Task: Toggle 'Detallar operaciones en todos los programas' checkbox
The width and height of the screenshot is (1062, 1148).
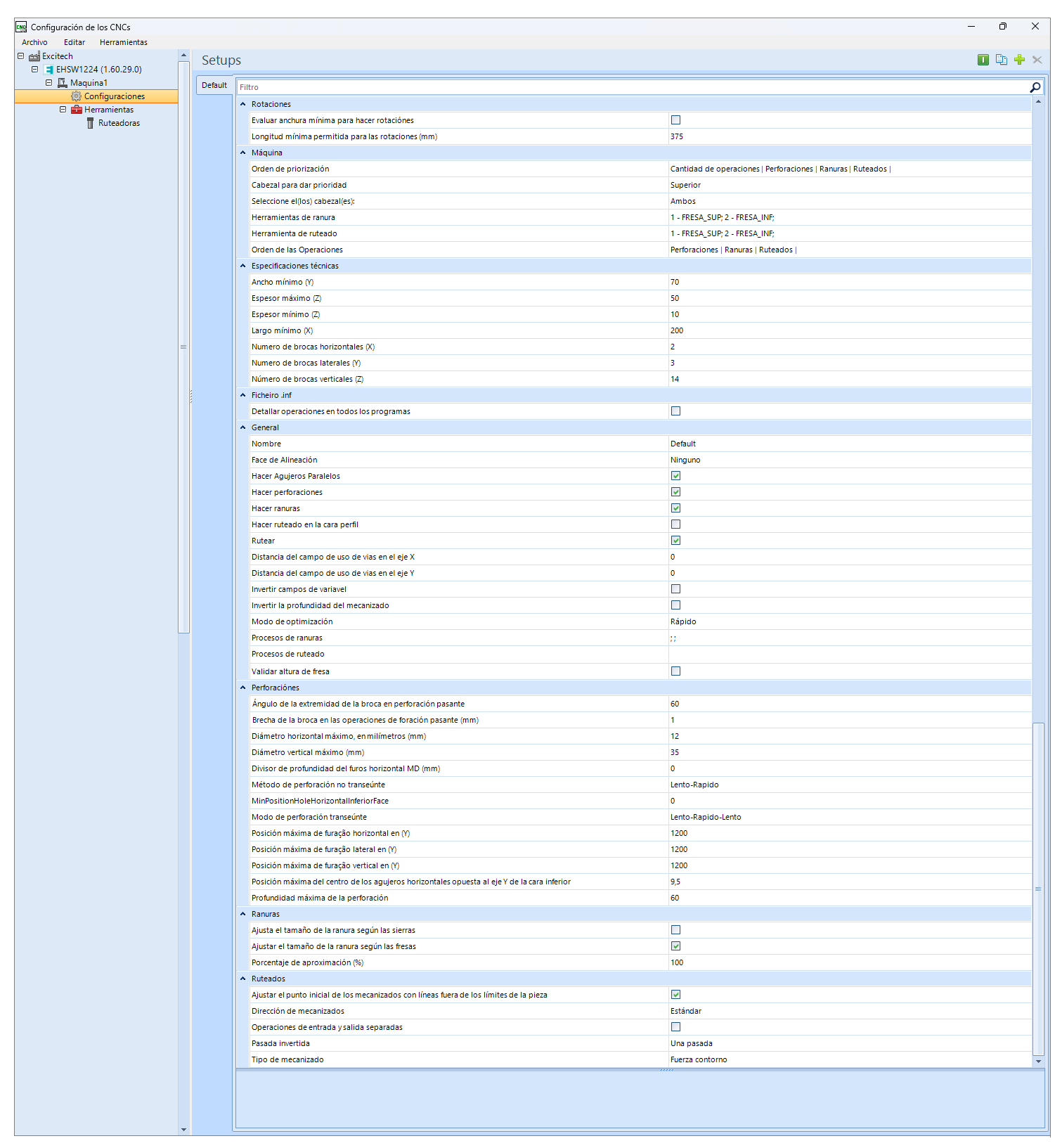Action: [x=675, y=411]
